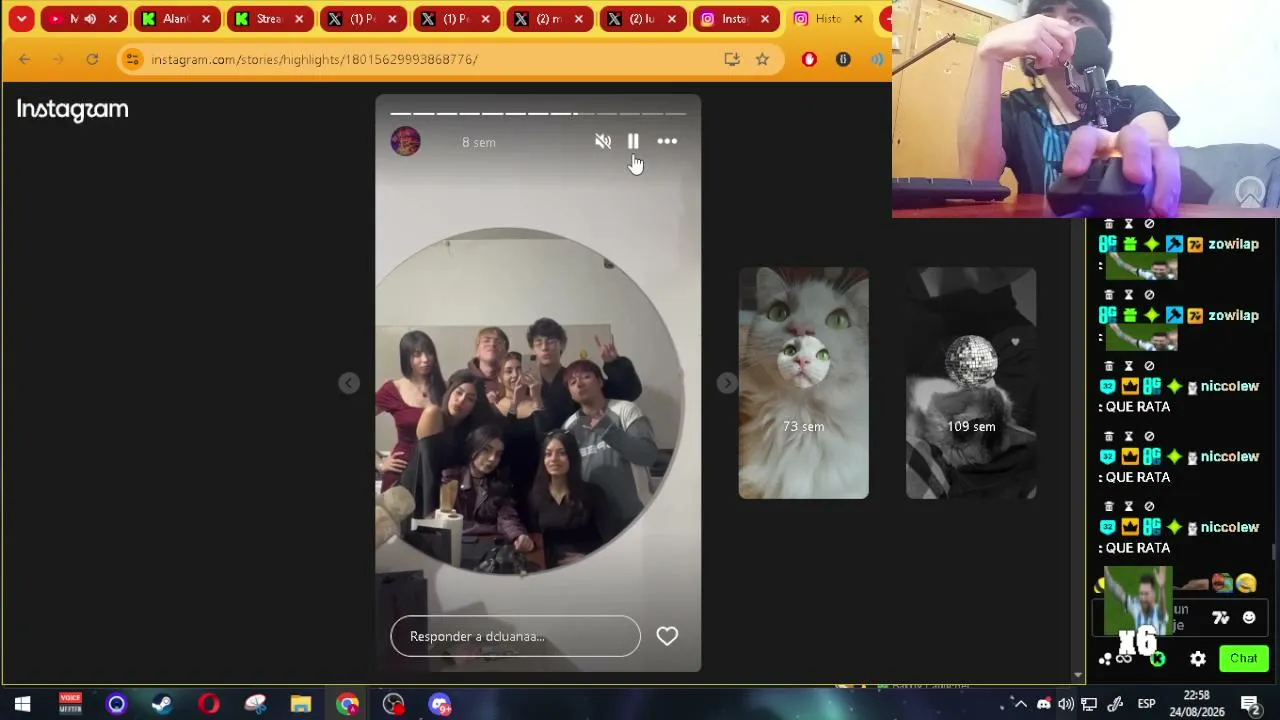The height and width of the screenshot is (720, 1280).
Task: Open Voicemeeter from the taskbar
Action: 70,704
